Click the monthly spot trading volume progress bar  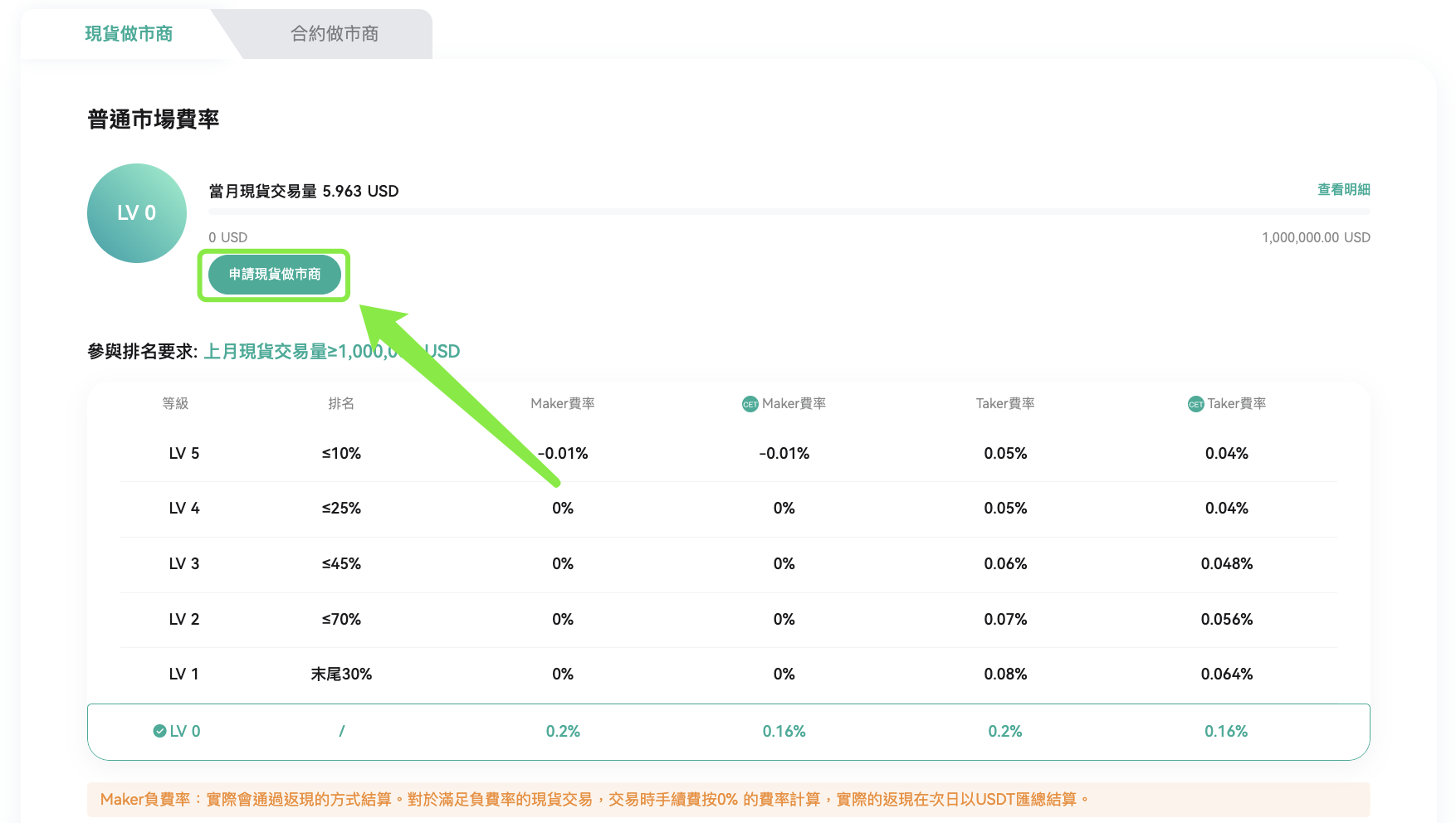789,212
